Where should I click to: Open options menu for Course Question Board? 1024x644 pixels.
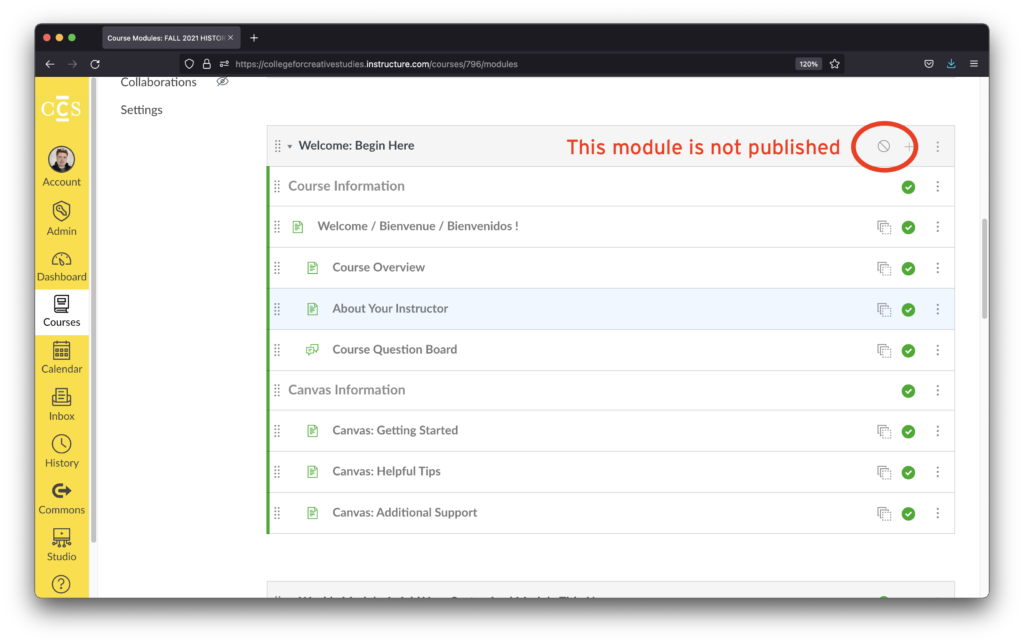[937, 350]
